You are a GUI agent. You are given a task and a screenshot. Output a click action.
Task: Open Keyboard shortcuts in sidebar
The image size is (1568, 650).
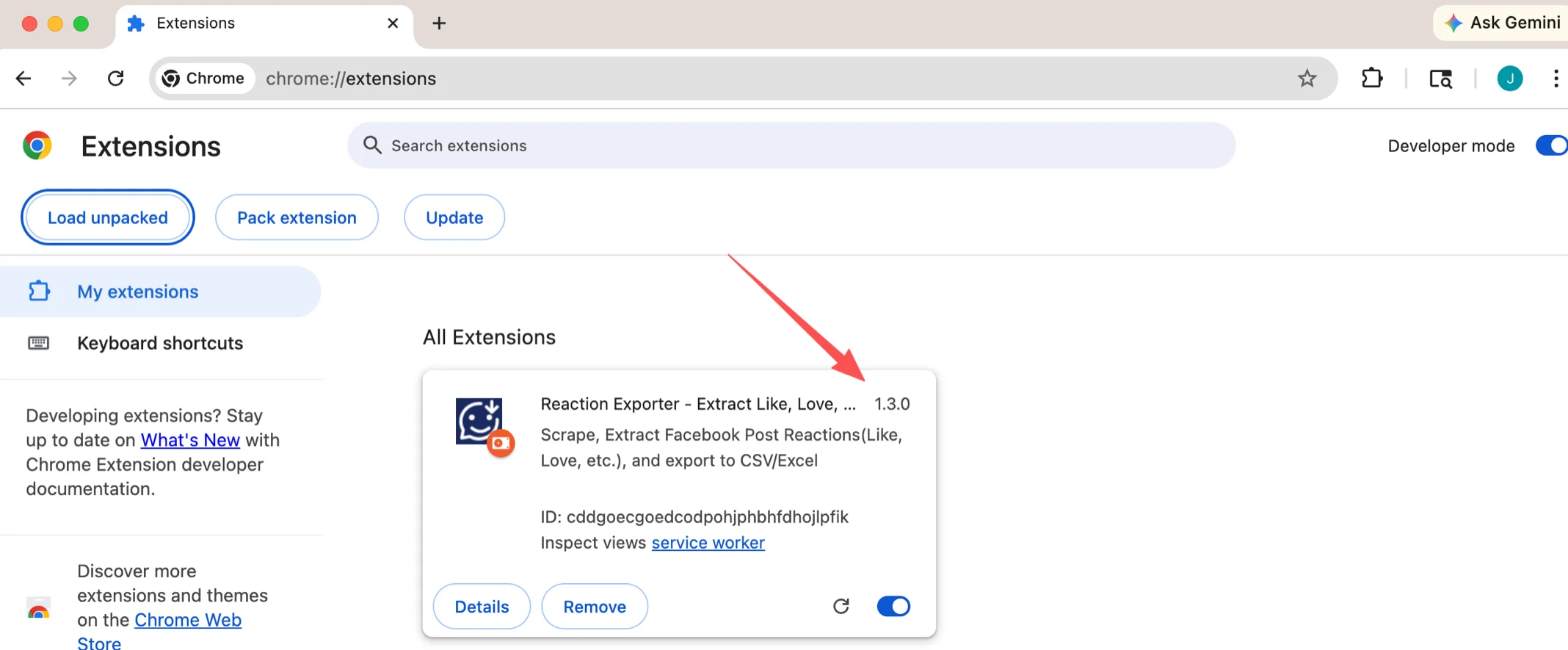tap(160, 343)
